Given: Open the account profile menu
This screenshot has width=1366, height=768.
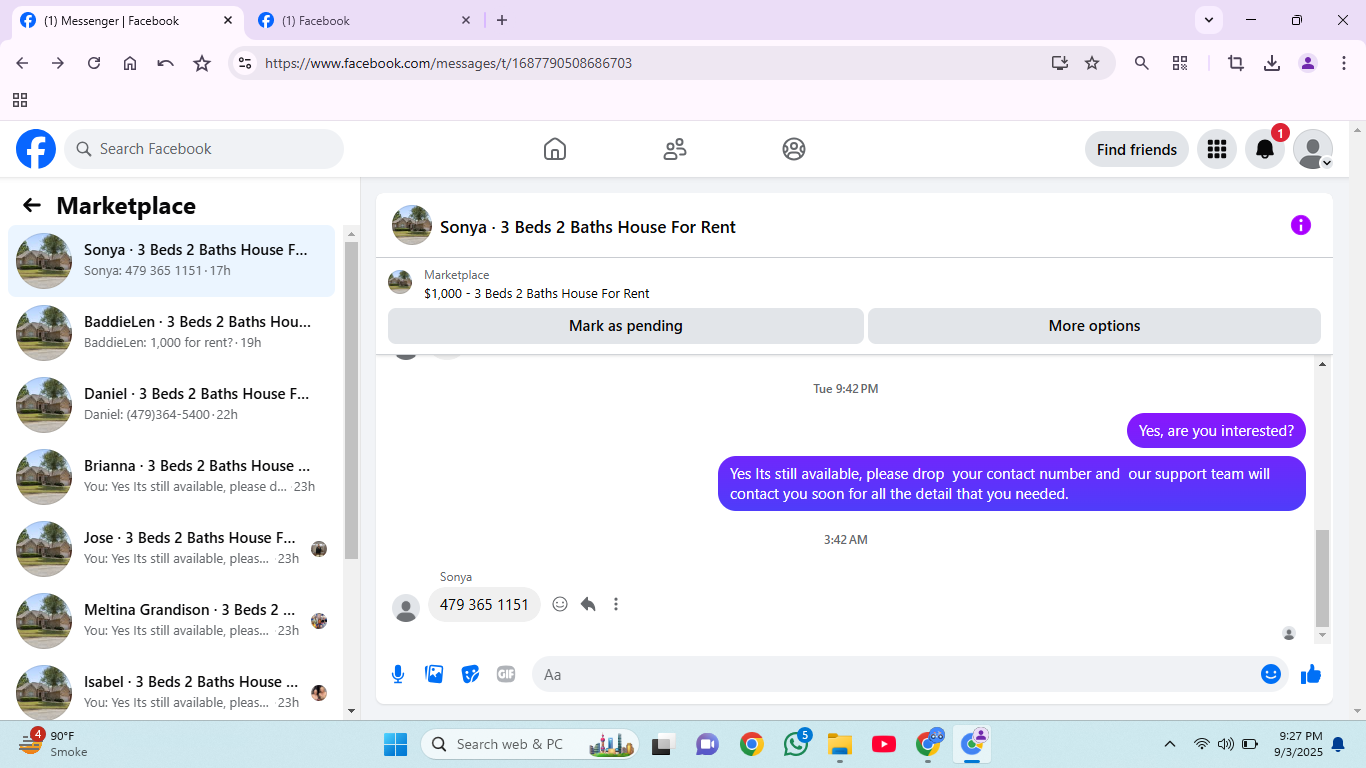Looking at the screenshot, I should point(1313,149).
